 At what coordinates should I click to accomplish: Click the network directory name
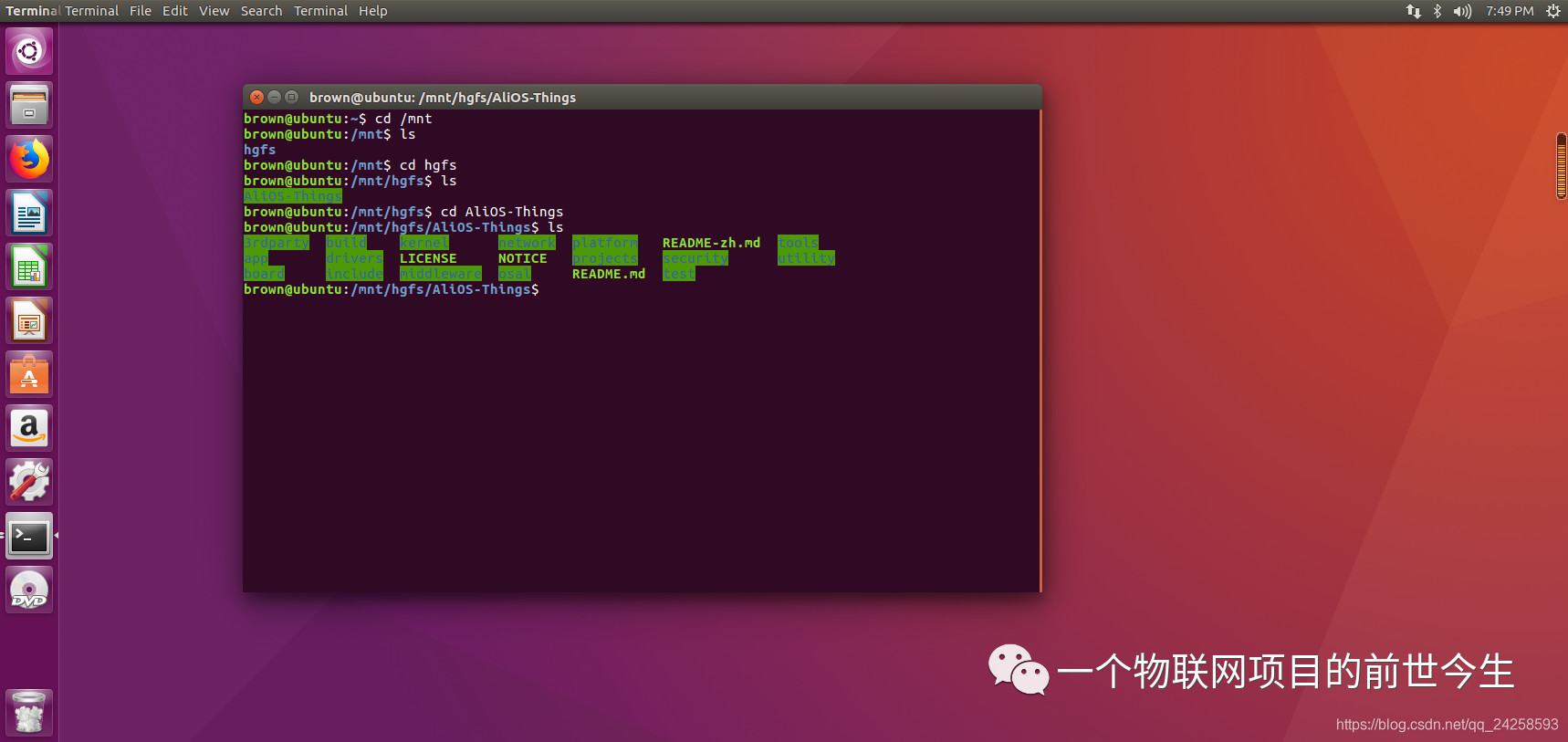coord(527,243)
